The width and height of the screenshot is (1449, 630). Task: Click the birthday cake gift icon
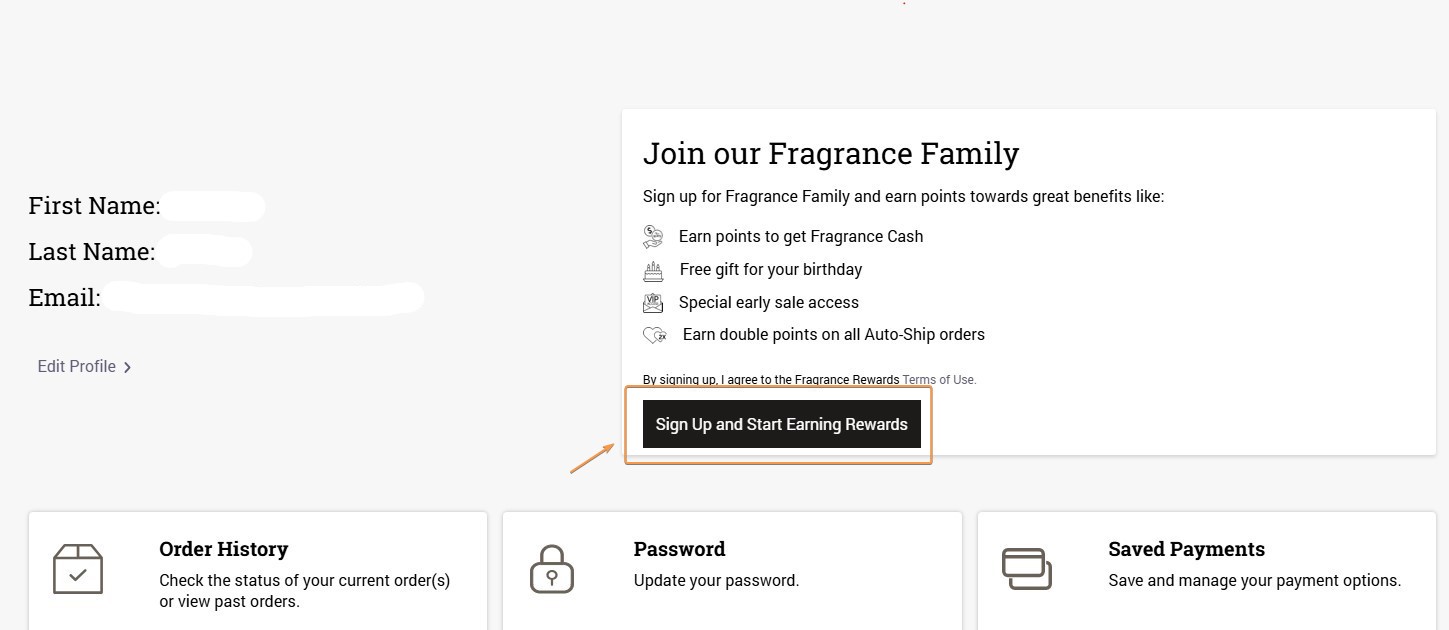click(653, 269)
